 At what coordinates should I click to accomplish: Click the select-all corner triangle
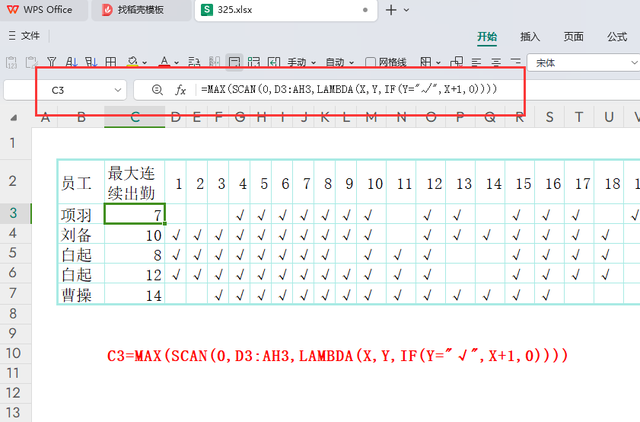[x=13, y=118]
